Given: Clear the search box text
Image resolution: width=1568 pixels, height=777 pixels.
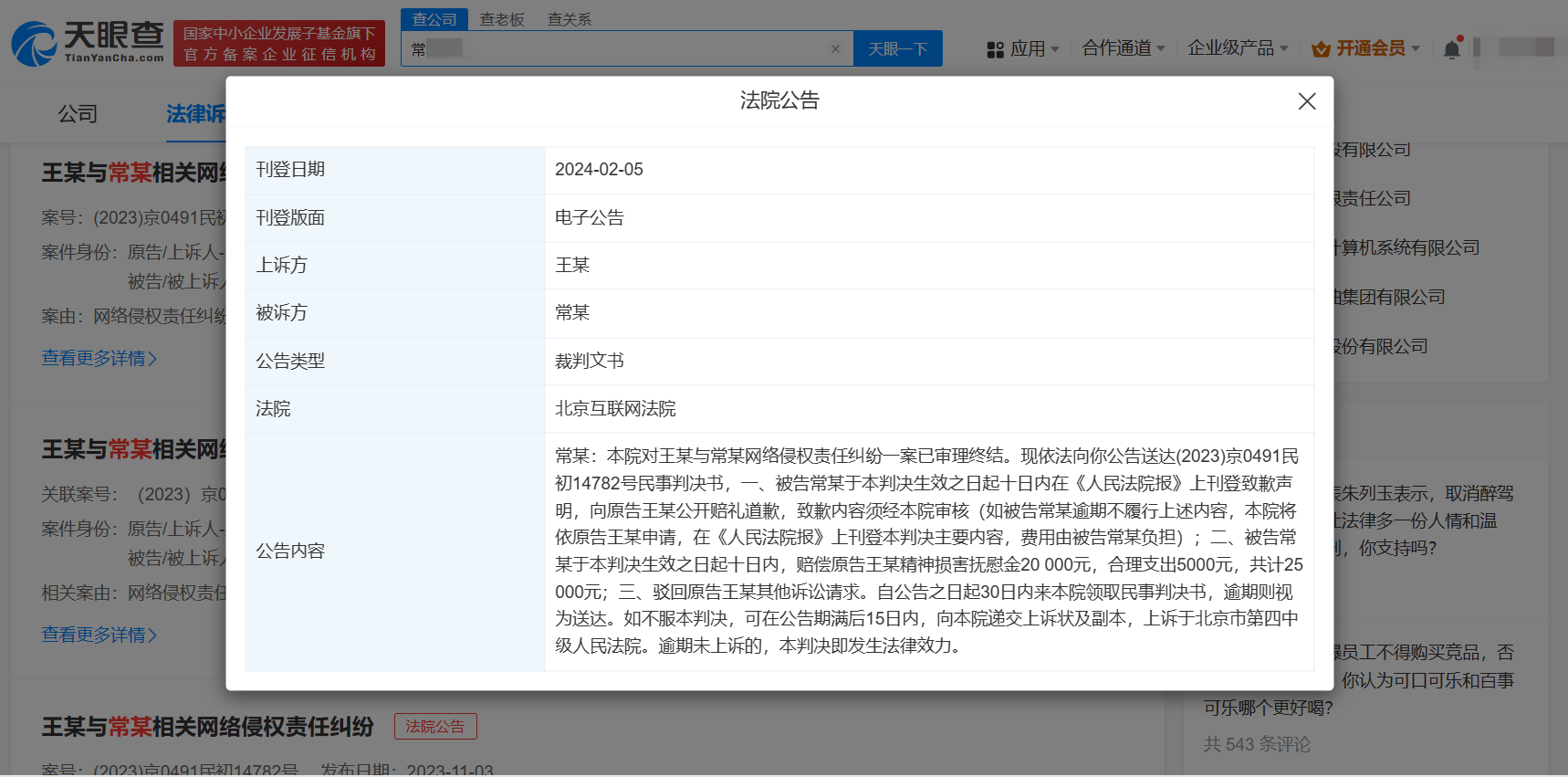Looking at the screenshot, I should point(834,49).
